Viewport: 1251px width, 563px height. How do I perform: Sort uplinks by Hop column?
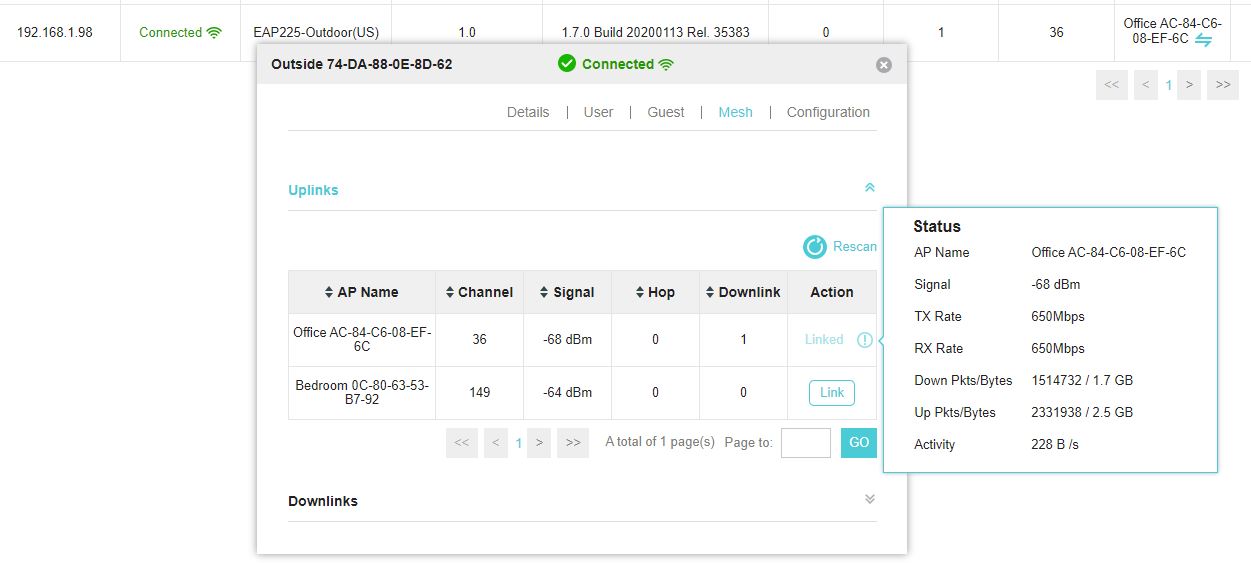coord(655,292)
